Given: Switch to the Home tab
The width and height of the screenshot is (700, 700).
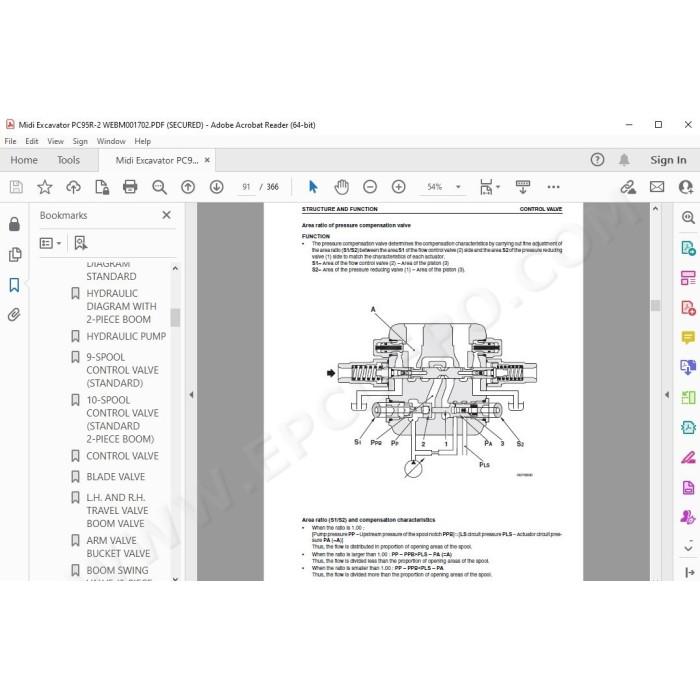Looking at the screenshot, I should point(24,160).
